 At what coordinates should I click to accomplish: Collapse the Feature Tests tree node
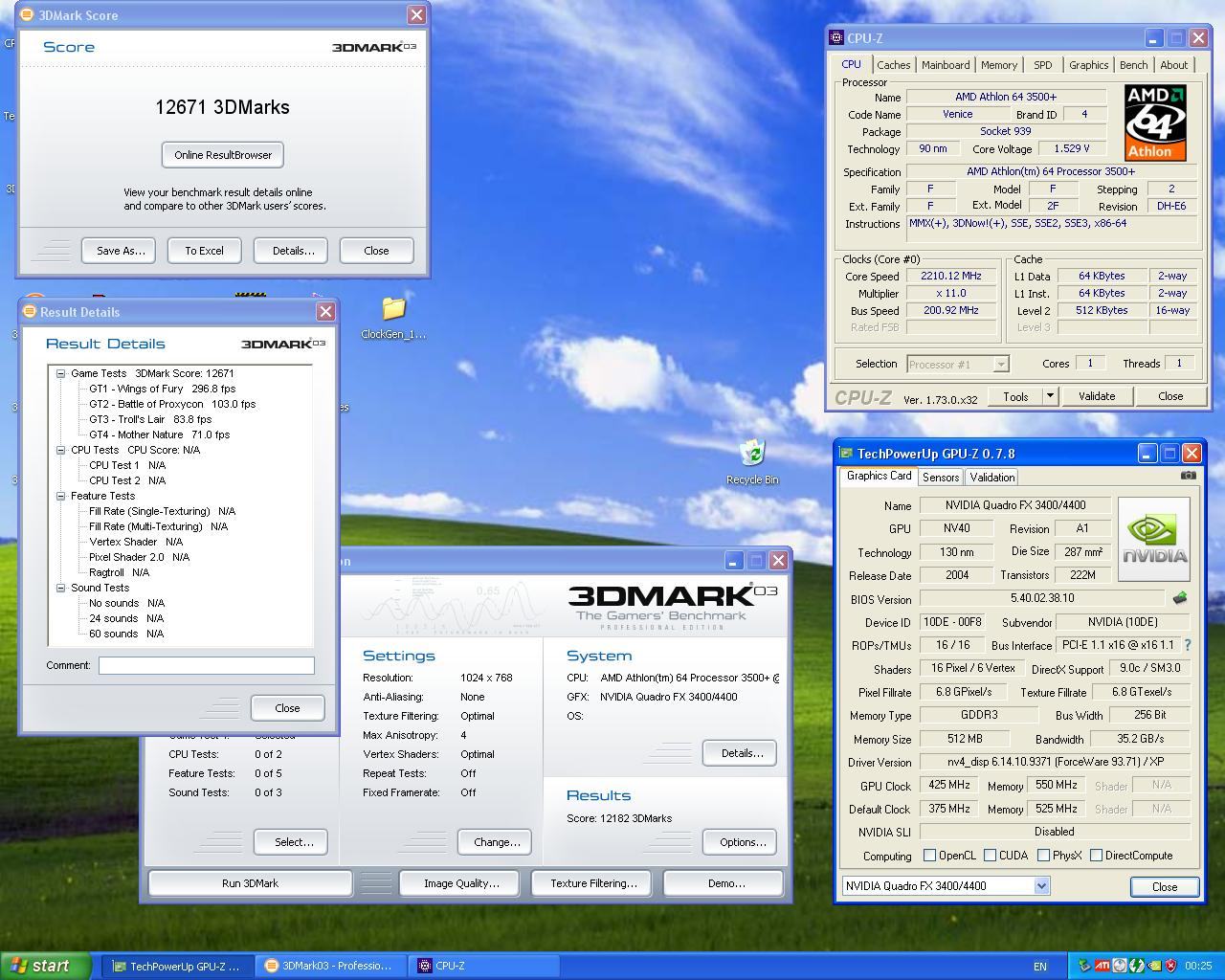click(x=61, y=496)
